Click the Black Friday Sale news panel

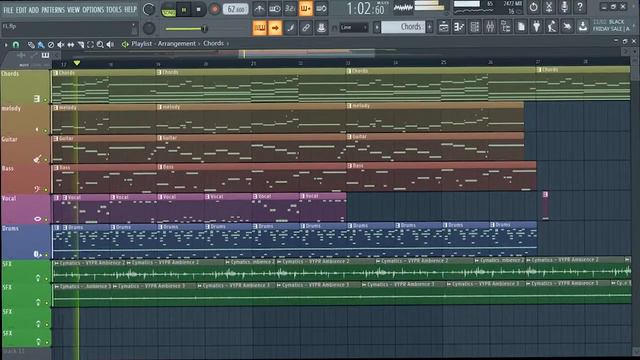coord(611,25)
